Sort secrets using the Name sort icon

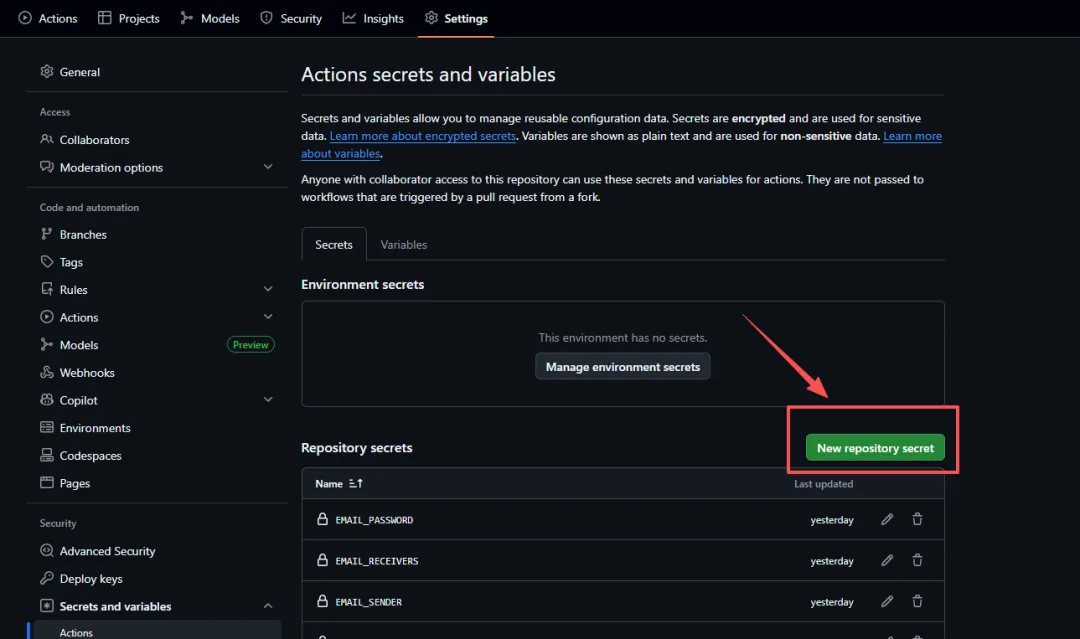tap(356, 484)
